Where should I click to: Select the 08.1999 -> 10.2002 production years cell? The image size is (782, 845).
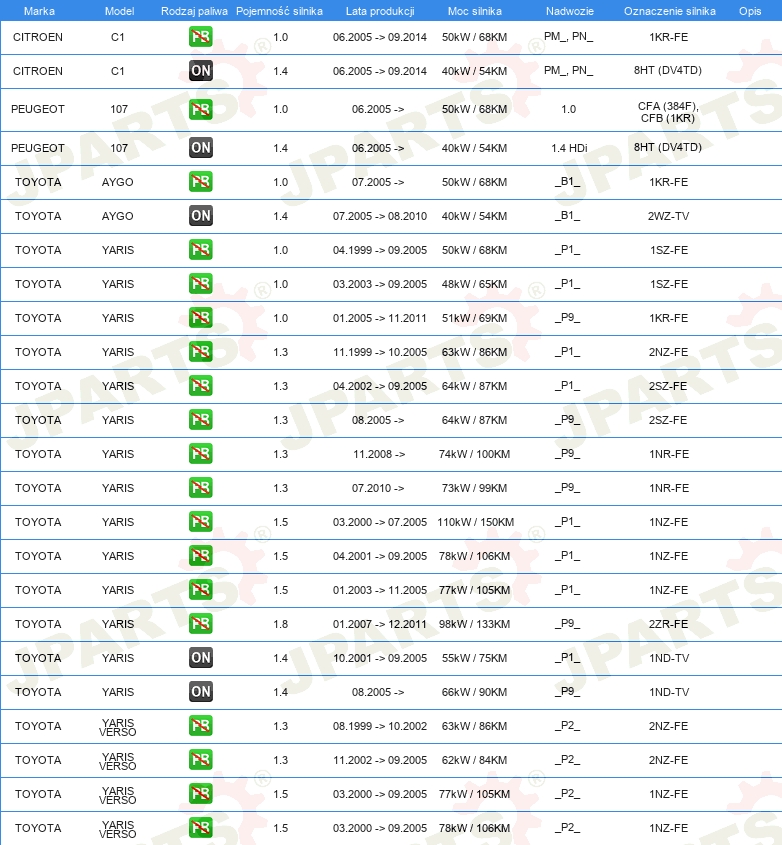(x=380, y=725)
